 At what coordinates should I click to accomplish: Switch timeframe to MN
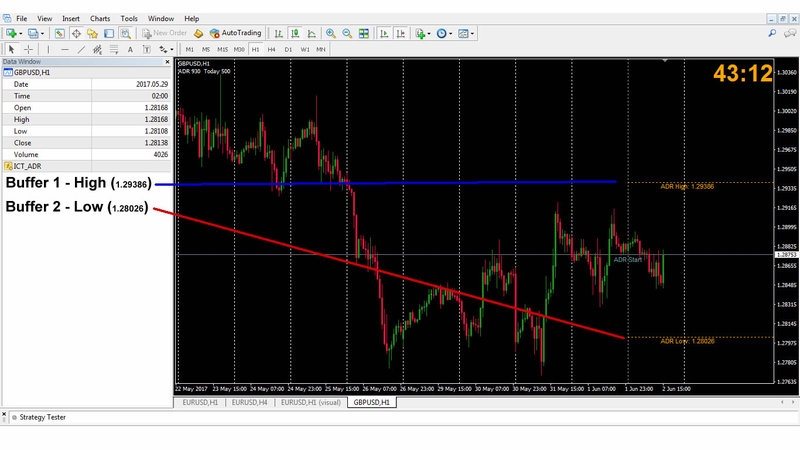pyautogui.click(x=321, y=49)
